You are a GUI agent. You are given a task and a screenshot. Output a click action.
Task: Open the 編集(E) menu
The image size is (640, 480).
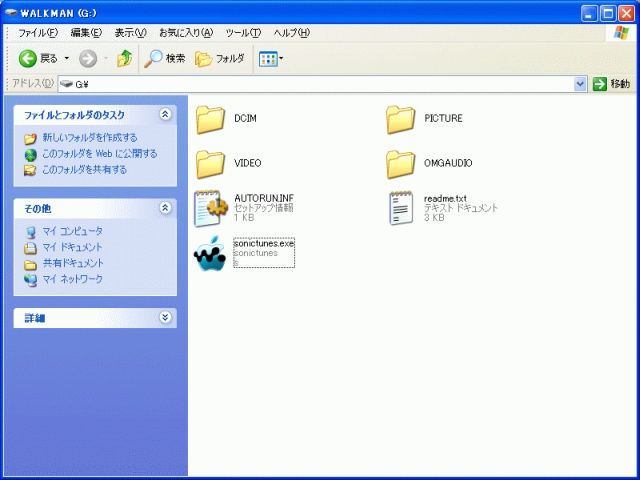[x=86, y=33]
